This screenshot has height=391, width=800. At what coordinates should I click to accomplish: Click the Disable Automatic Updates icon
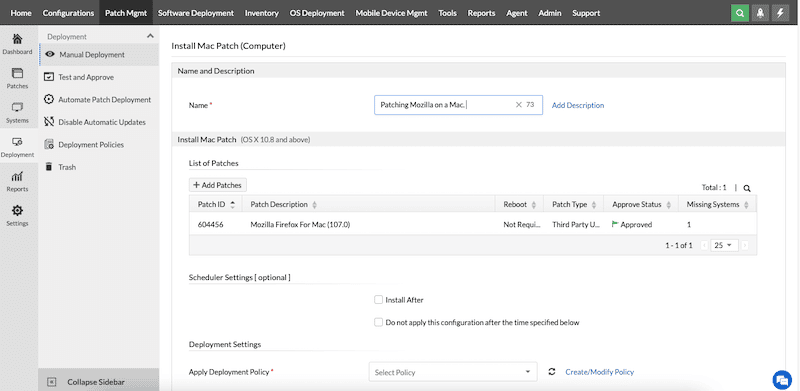49,121
